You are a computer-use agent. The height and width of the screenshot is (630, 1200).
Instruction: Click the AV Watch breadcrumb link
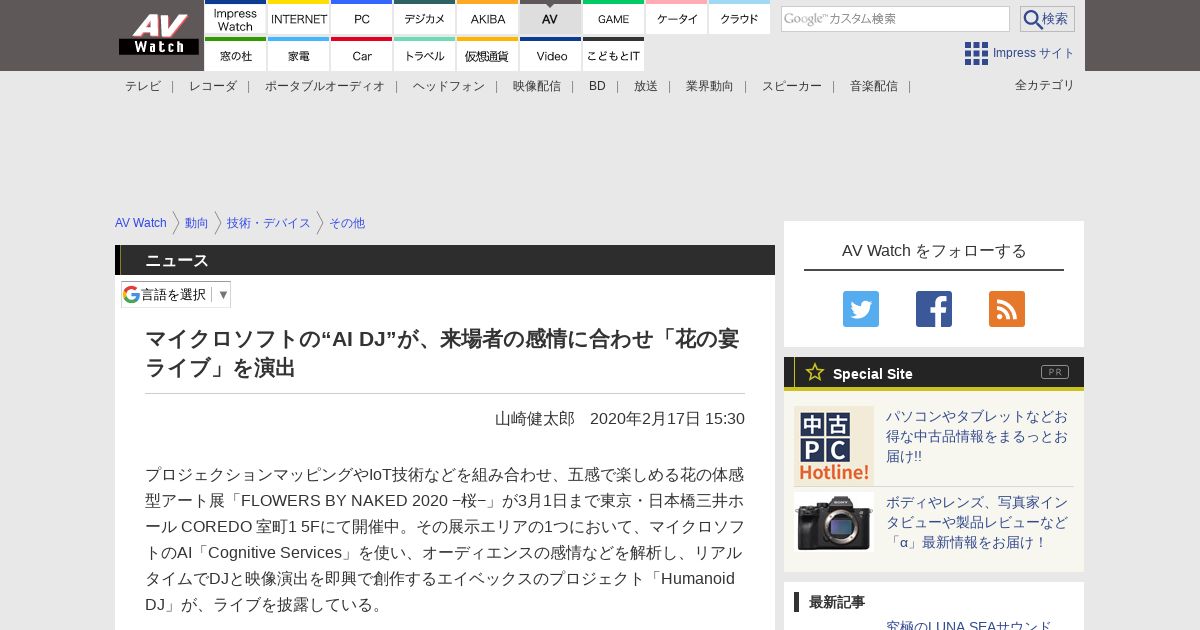pos(141,223)
